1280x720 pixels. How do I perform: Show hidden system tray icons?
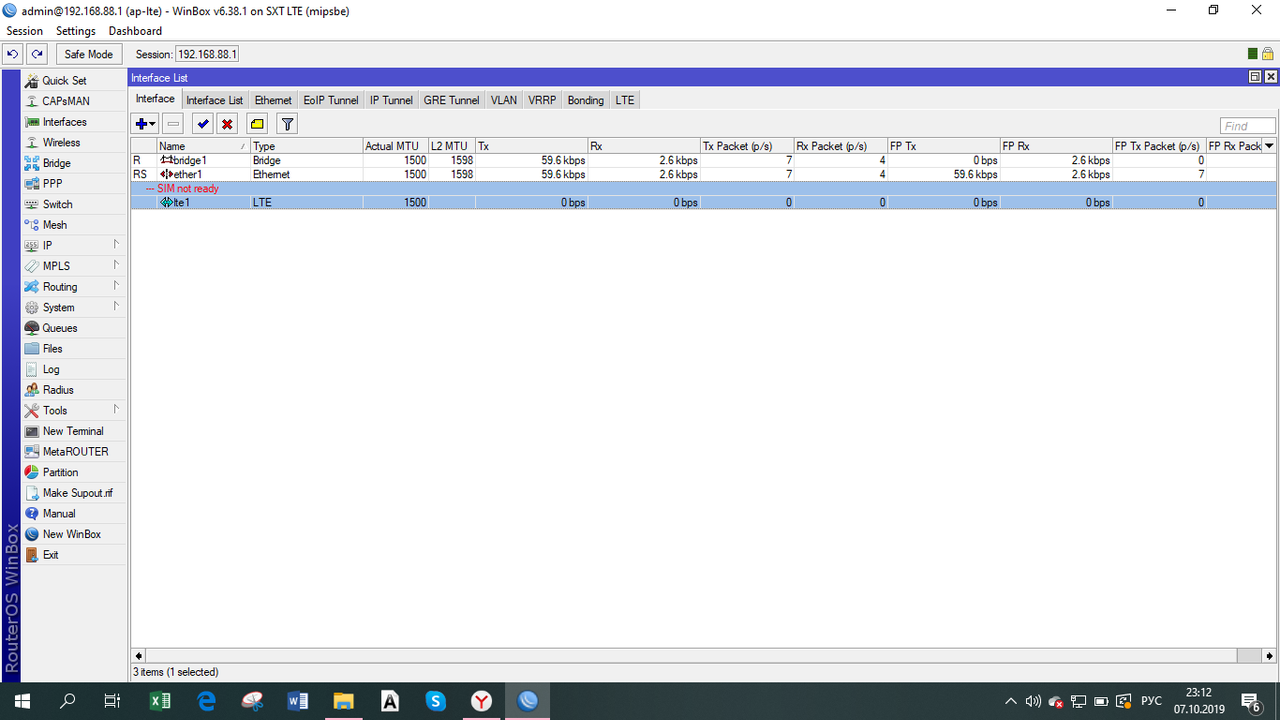click(1011, 701)
